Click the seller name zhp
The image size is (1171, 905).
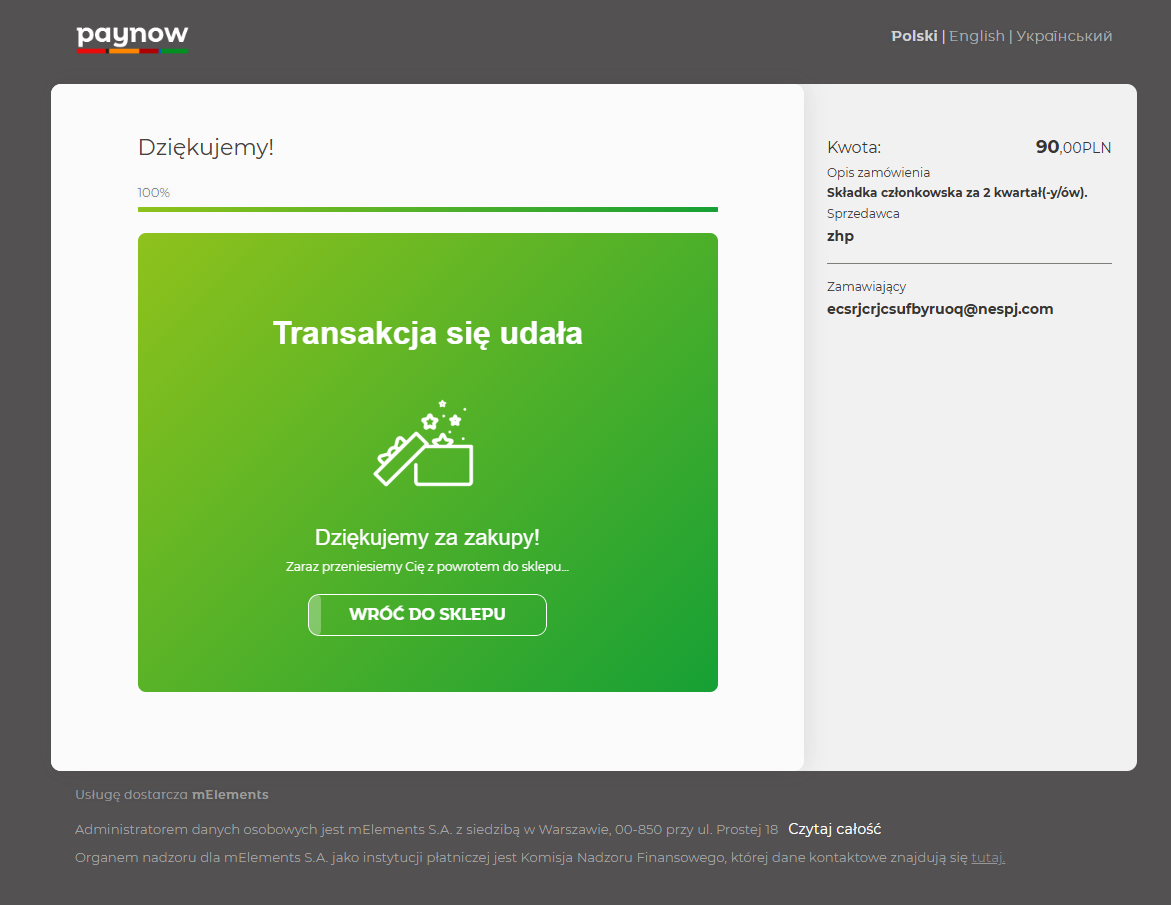click(840, 236)
